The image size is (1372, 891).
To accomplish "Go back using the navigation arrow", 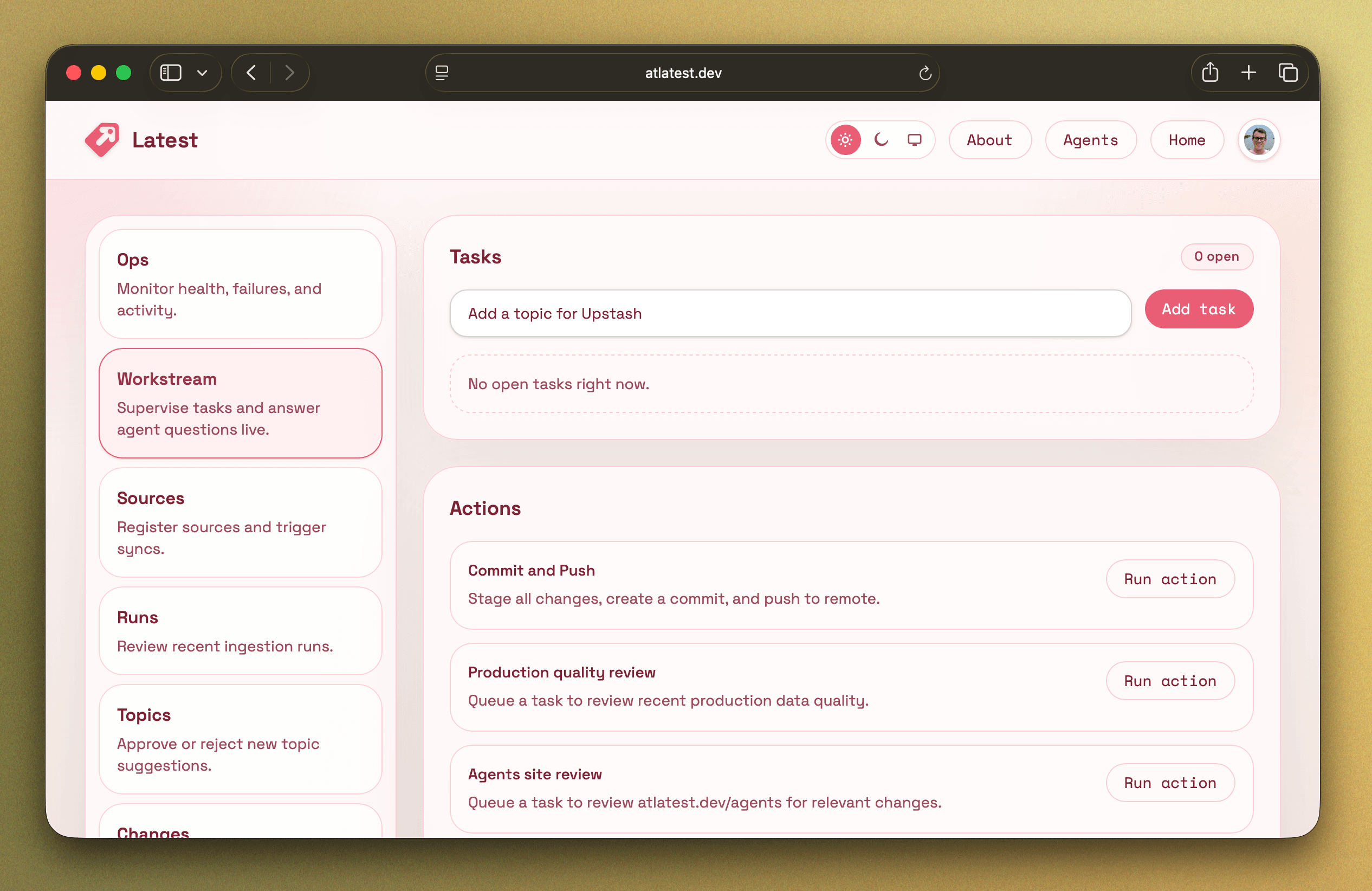I will coord(251,73).
